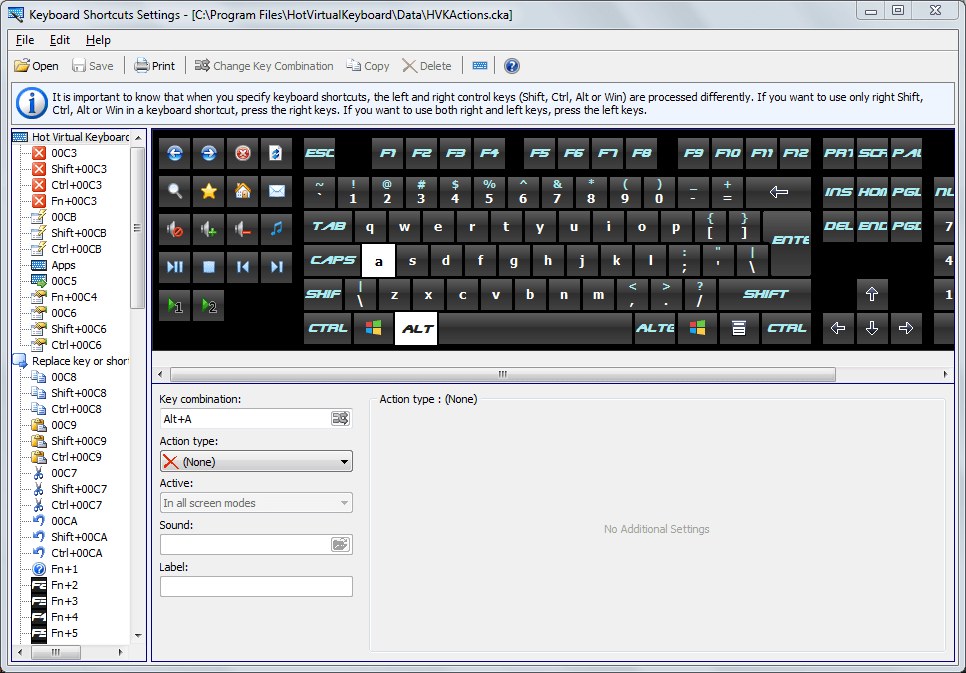Viewport: 966px width, 673px height.
Task: Open the Edit menu
Action: (60, 40)
